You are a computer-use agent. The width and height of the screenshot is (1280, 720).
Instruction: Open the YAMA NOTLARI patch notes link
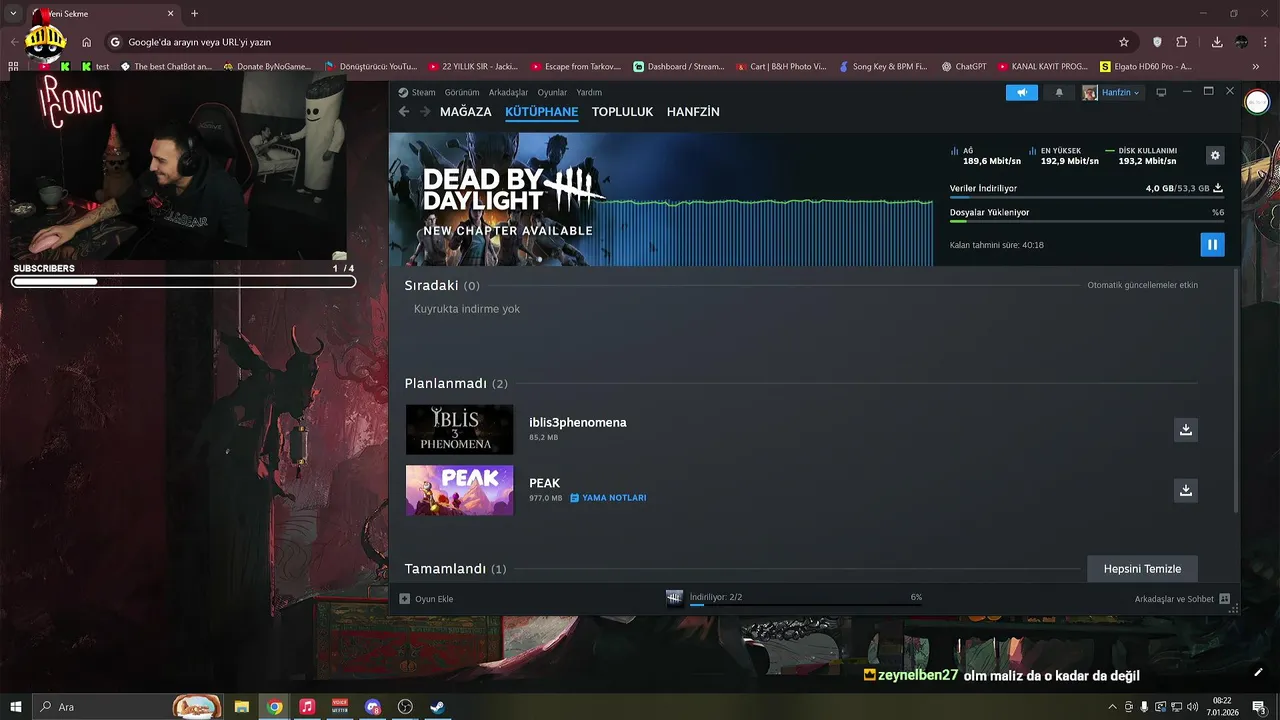(x=608, y=498)
